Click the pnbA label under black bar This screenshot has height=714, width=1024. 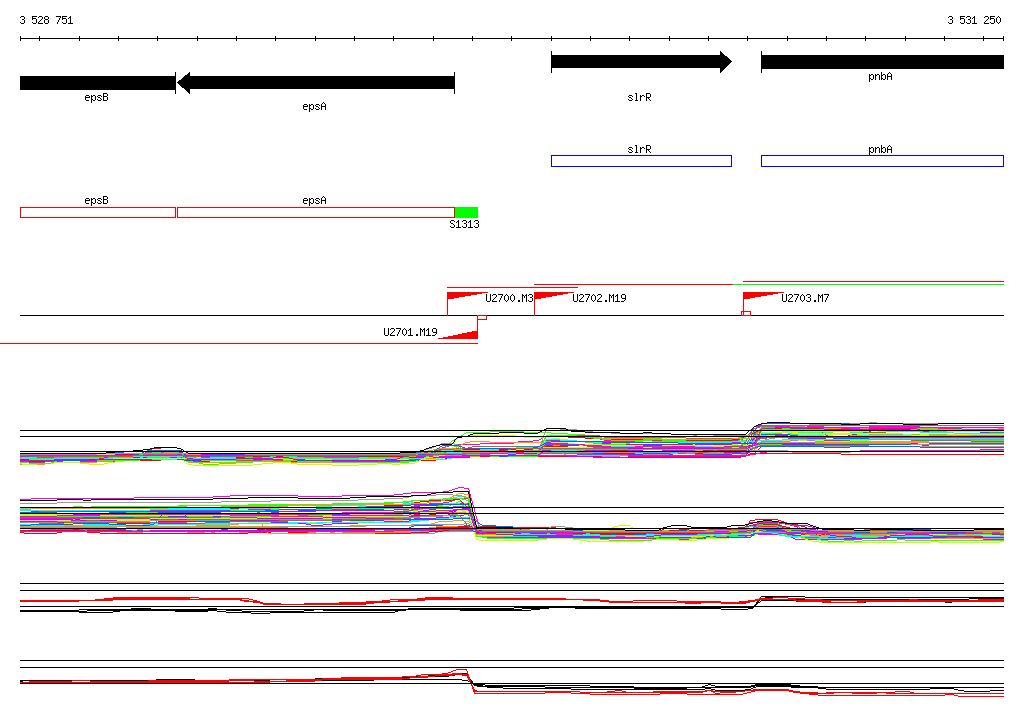click(880, 76)
